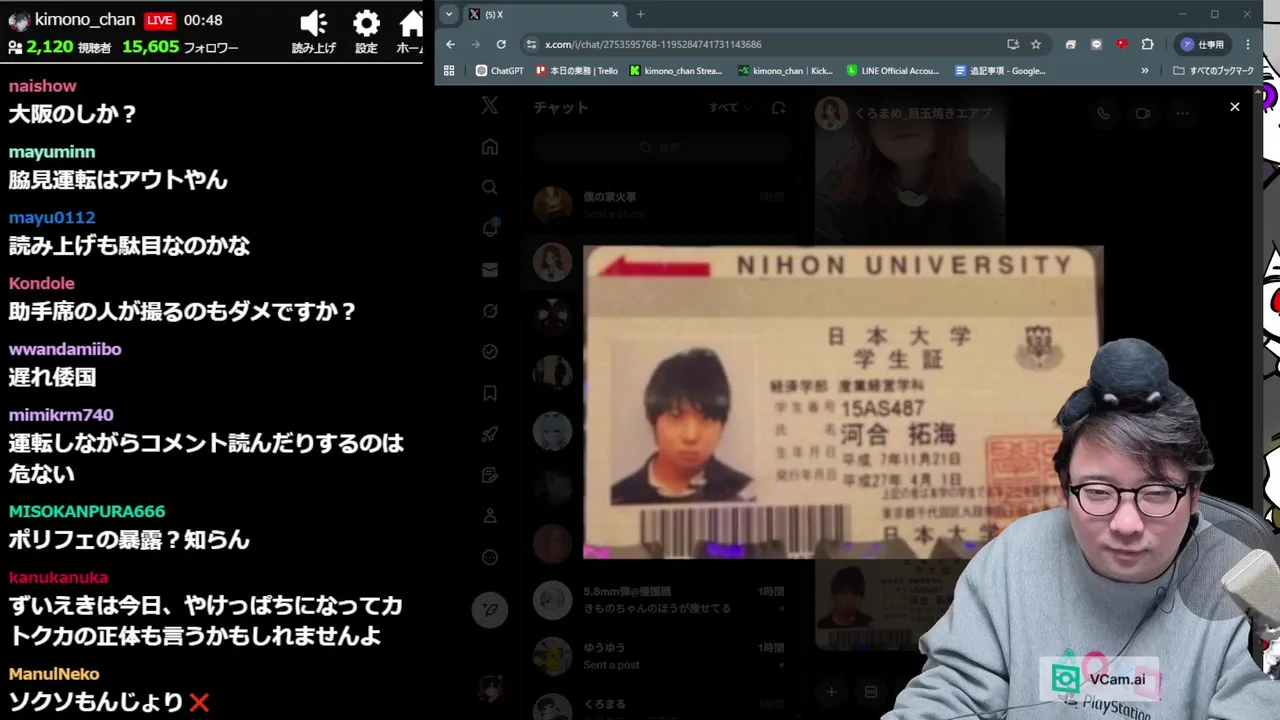Screen dimensions: 1280x720
Task: Go back in Chrome
Action: (450, 44)
